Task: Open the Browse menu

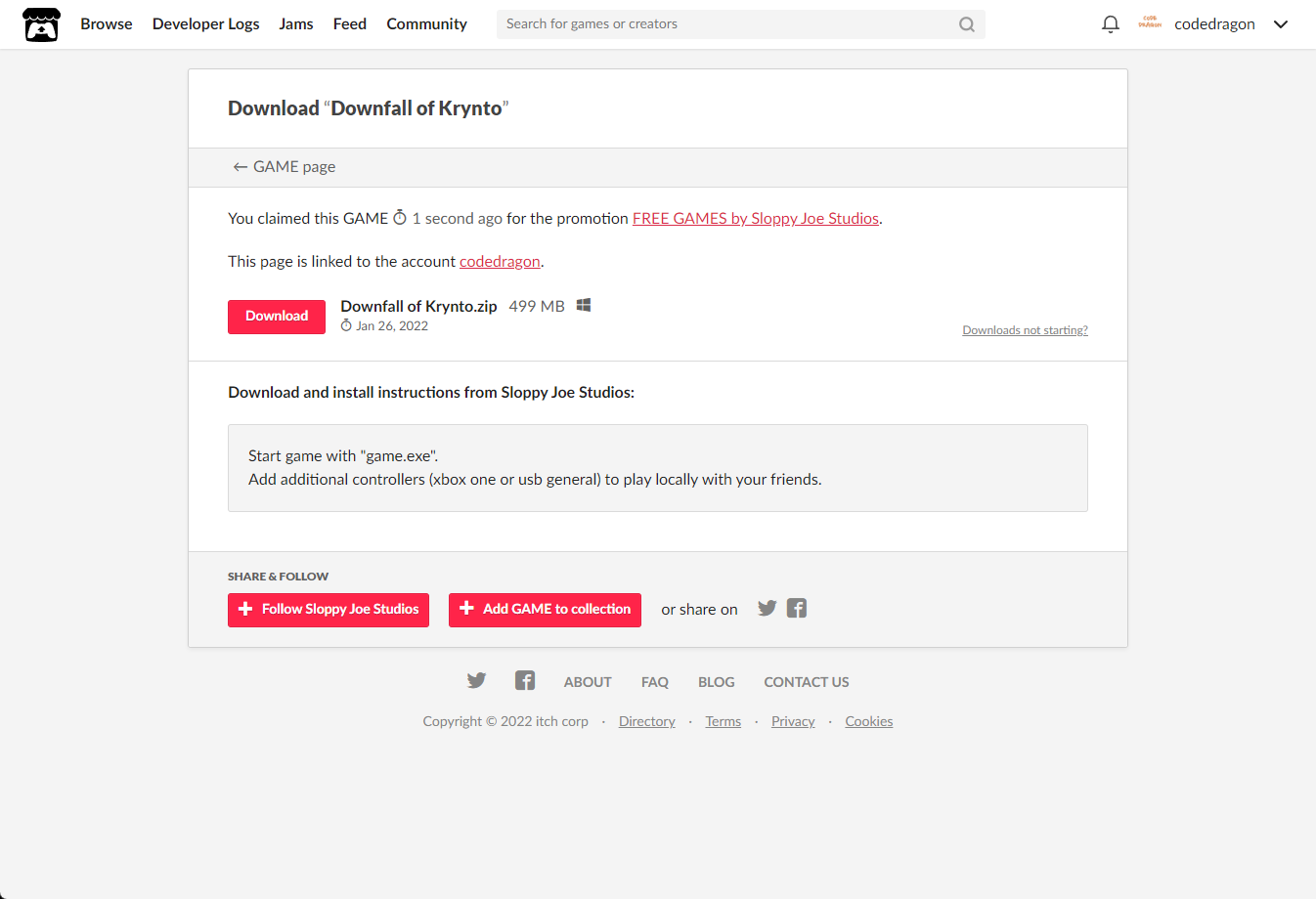Action: (107, 24)
